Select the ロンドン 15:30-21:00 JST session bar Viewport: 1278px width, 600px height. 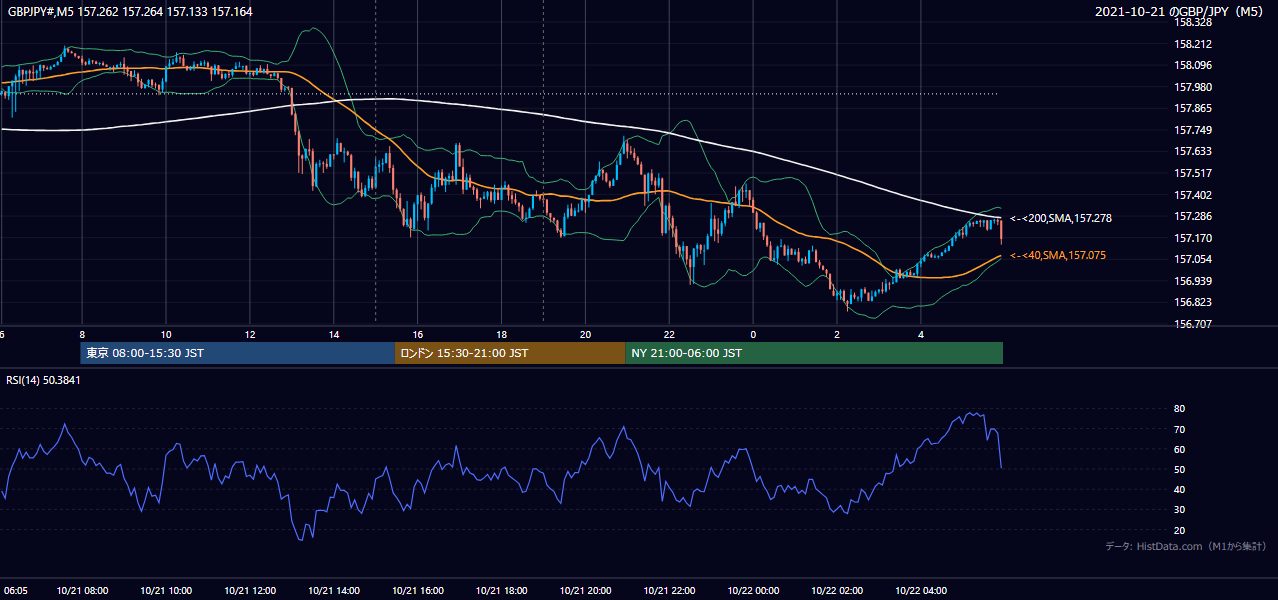click(x=510, y=353)
